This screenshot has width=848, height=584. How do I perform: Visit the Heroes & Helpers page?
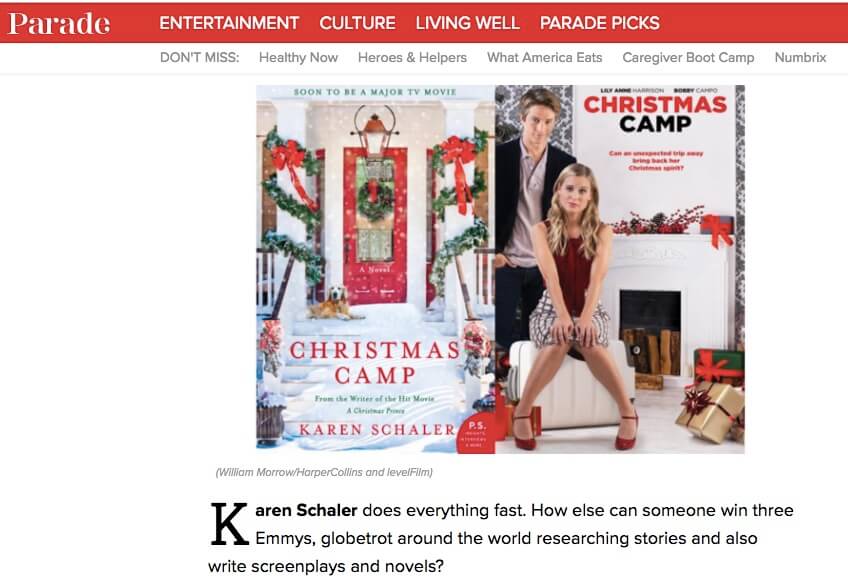pos(412,57)
